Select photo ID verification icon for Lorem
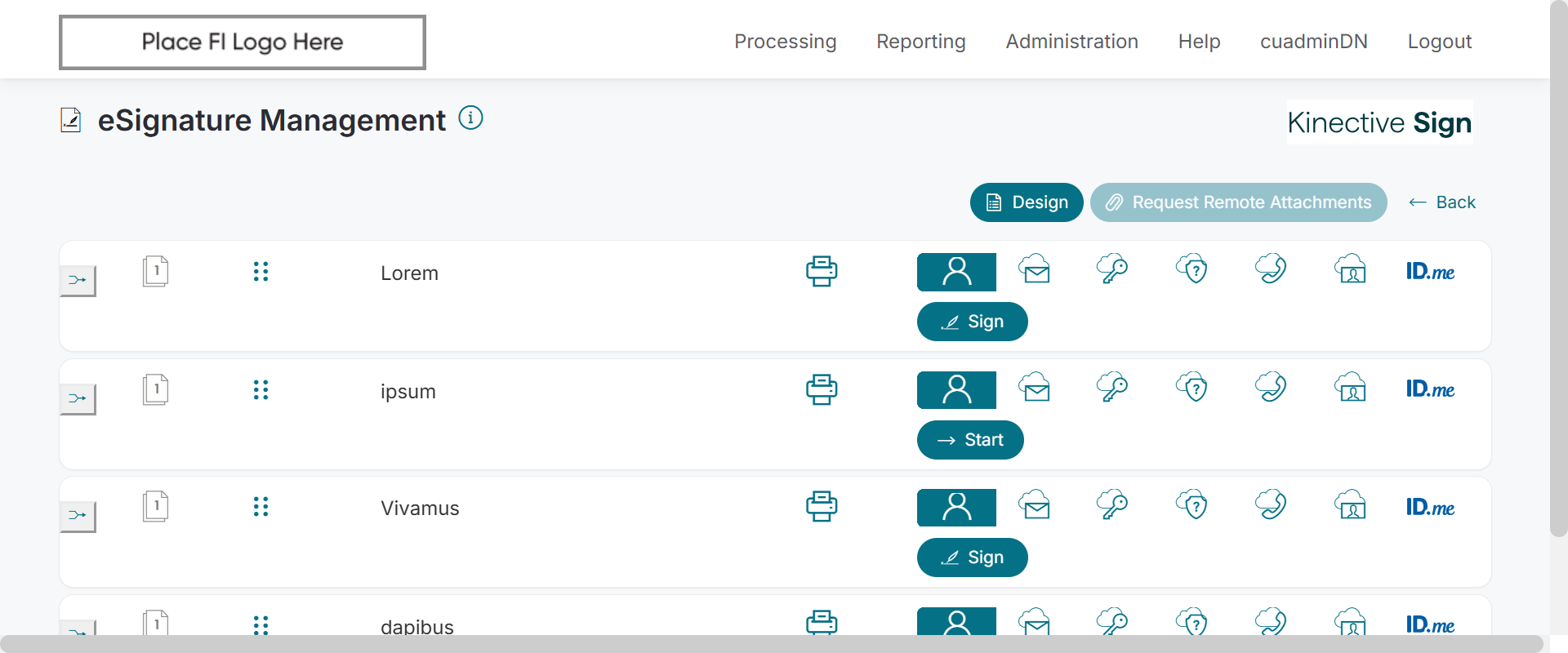This screenshot has height=653, width=1568. click(x=1351, y=269)
